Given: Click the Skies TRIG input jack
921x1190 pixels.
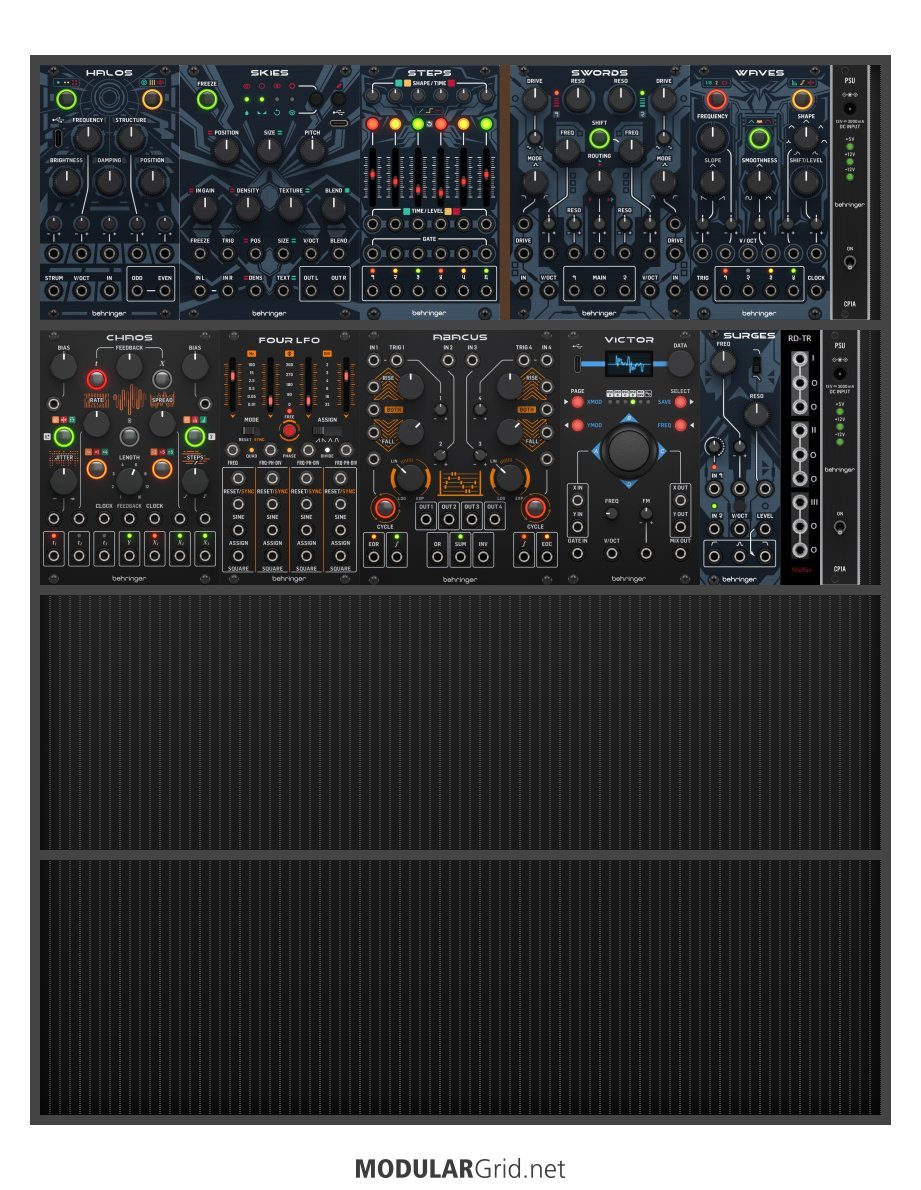Looking at the screenshot, I should [228, 253].
